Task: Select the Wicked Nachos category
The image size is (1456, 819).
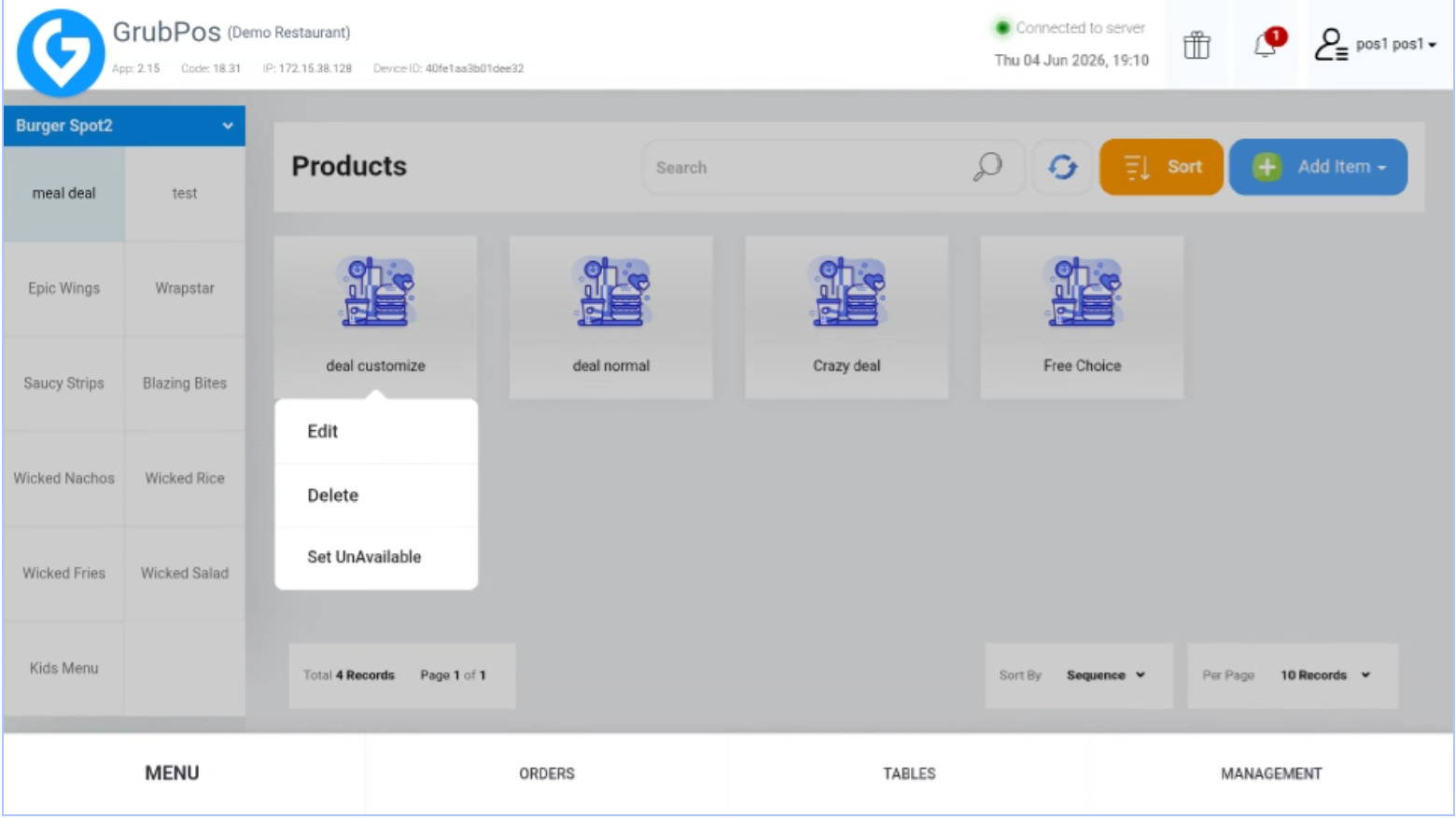Action: click(x=63, y=479)
